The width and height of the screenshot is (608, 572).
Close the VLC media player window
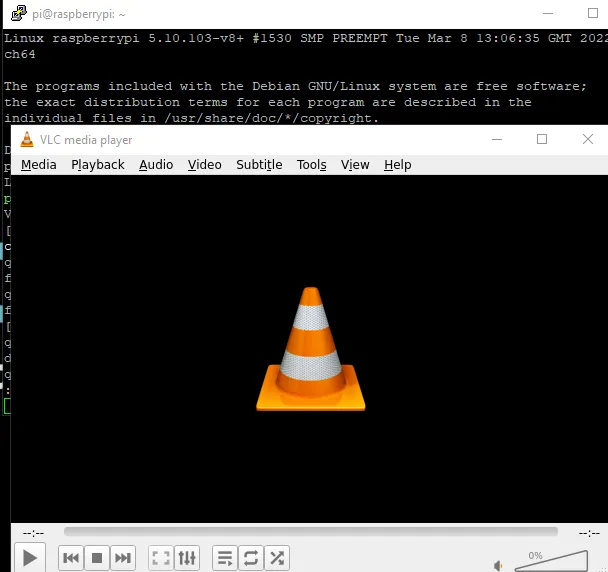click(x=587, y=139)
